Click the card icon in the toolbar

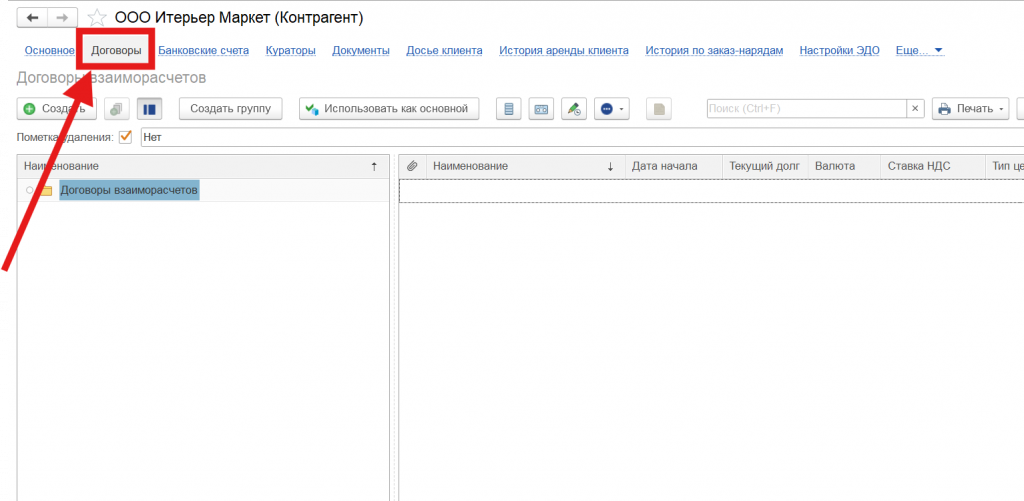(541, 109)
